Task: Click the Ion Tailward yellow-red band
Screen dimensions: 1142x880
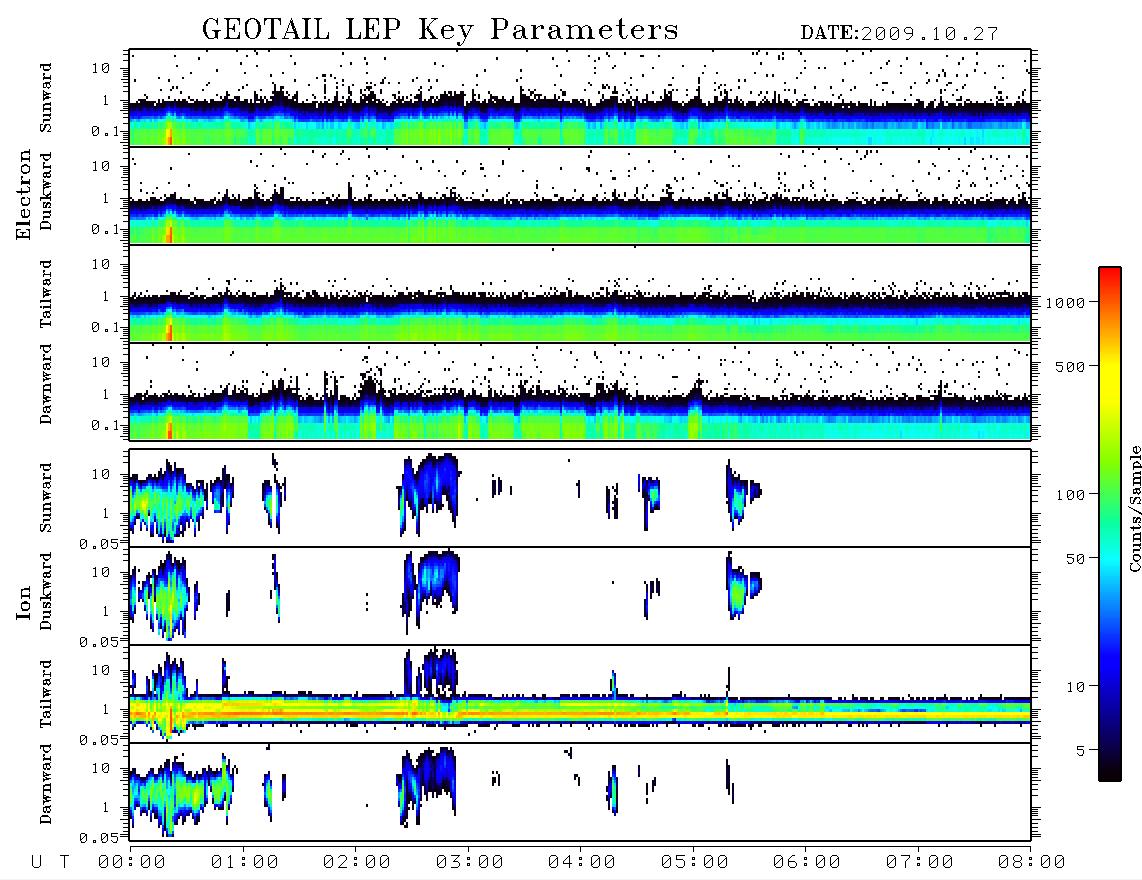Action: pos(580,710)
